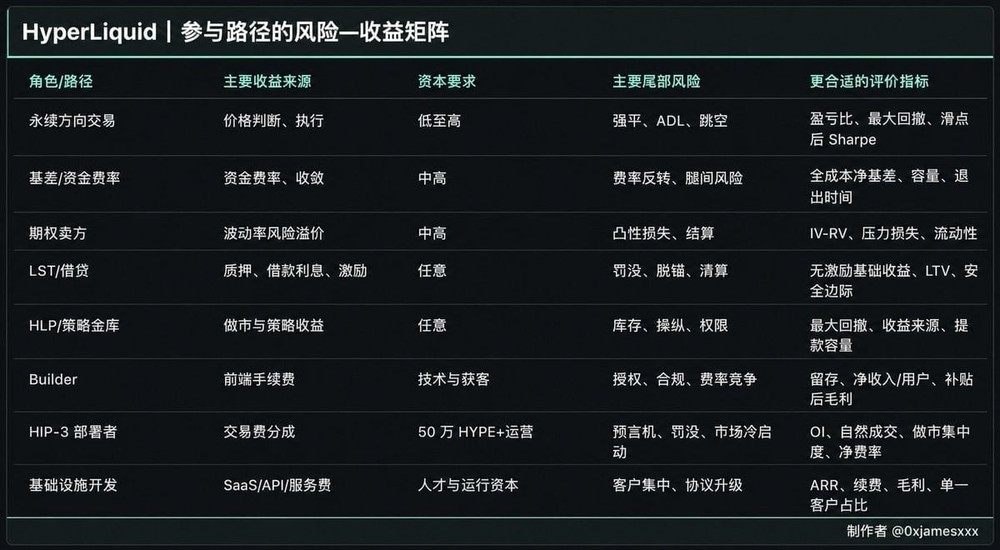This screenshot has height=550, width=1000.
Task: Select the SaaS/API/服务费 cell
Action: [277, 485]
